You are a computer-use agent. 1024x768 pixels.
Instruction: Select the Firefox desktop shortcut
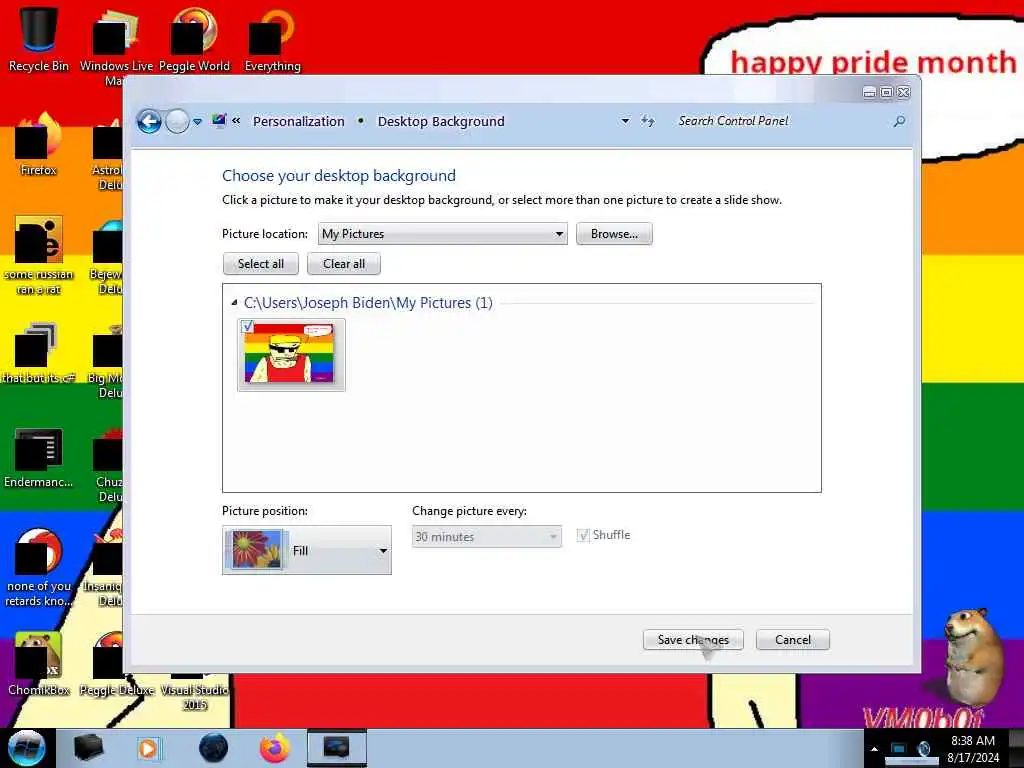click(39, 144)
